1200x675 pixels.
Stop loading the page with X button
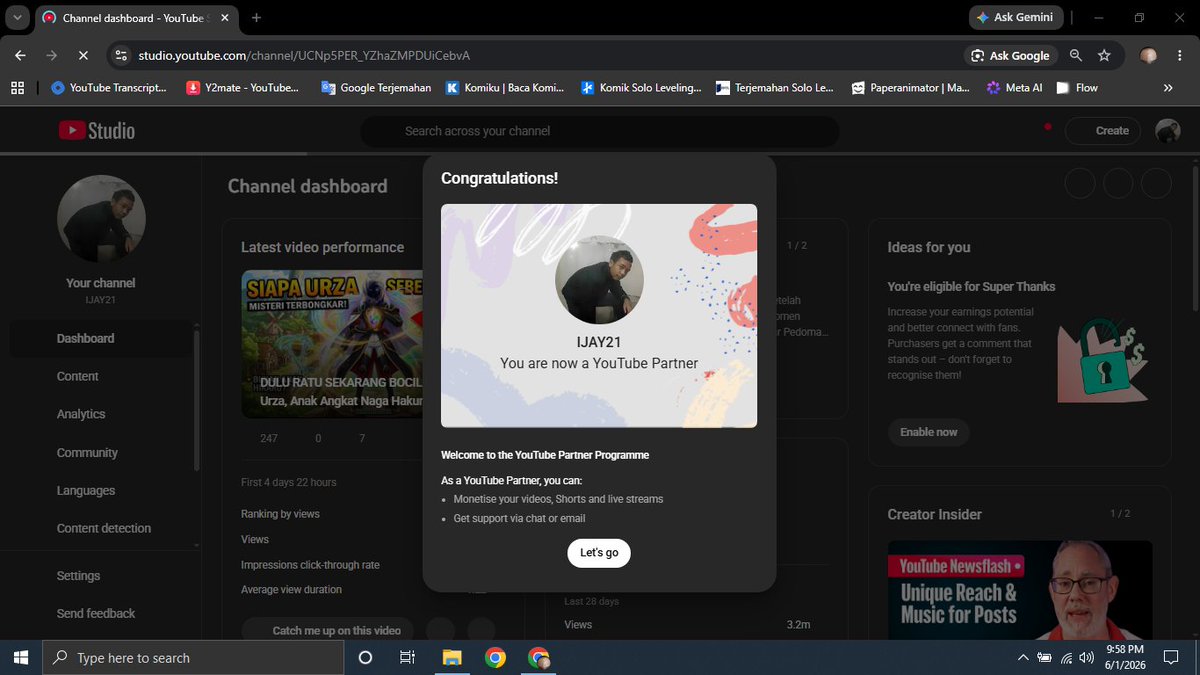coord(83,56)
